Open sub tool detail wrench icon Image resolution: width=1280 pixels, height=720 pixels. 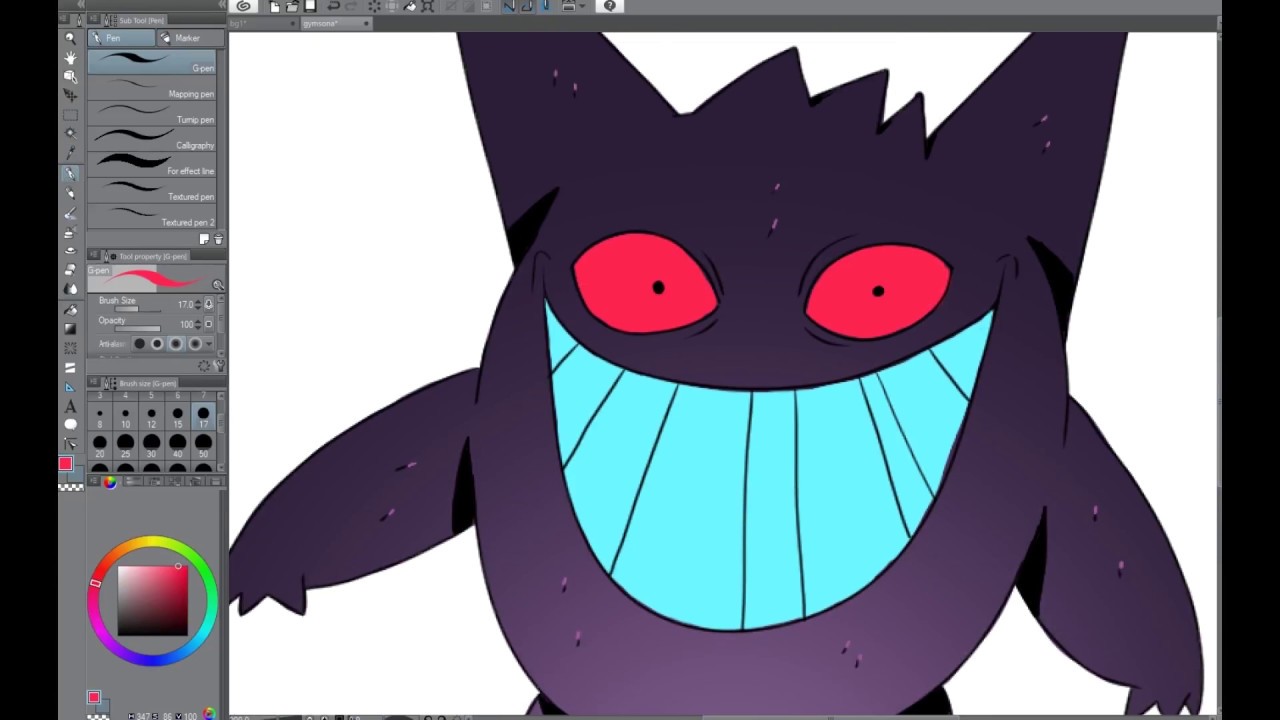pyautogui.click(x=219, y=366)
